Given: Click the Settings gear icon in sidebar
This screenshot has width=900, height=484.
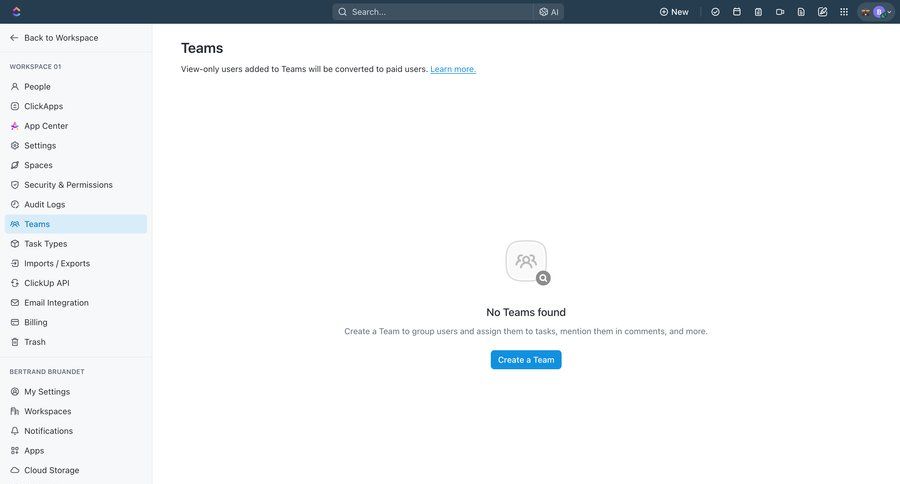Looking at the screenshot, I should tap(15, 145).
